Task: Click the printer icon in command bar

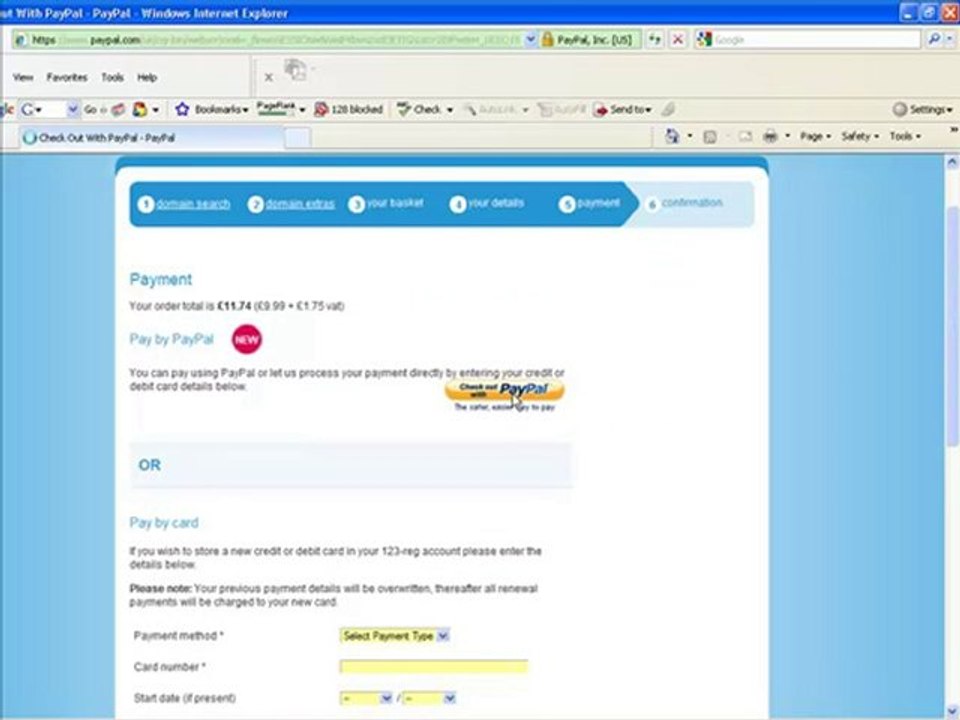Action: [770, 137]
